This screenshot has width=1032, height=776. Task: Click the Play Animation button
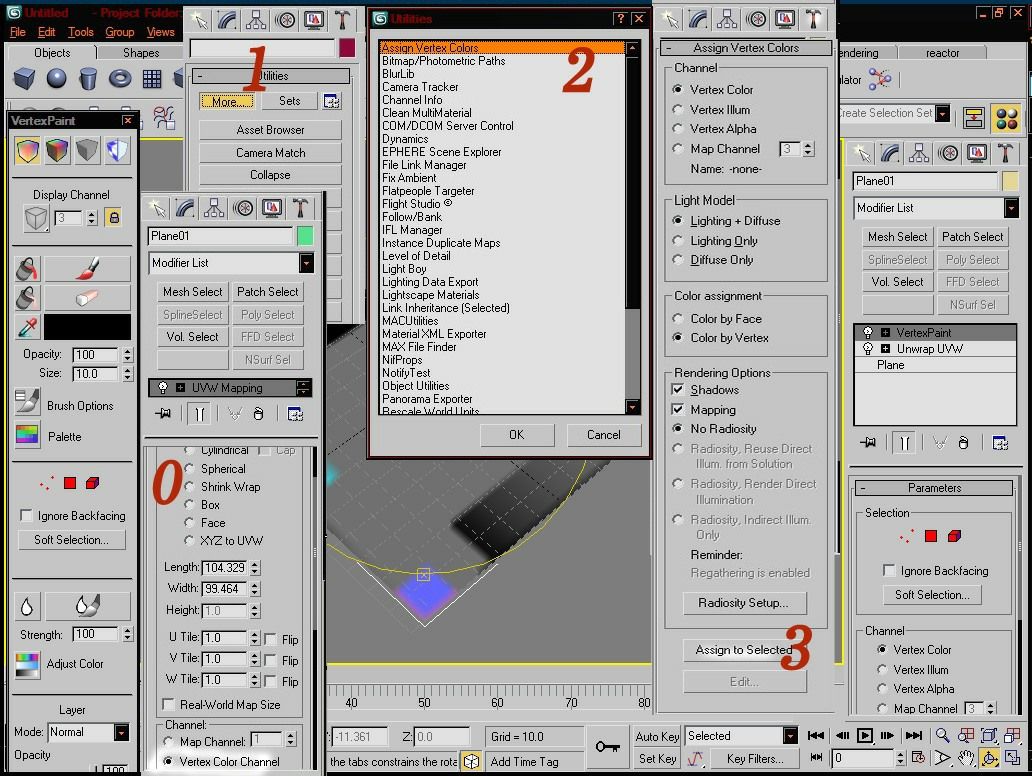point(865,735)
